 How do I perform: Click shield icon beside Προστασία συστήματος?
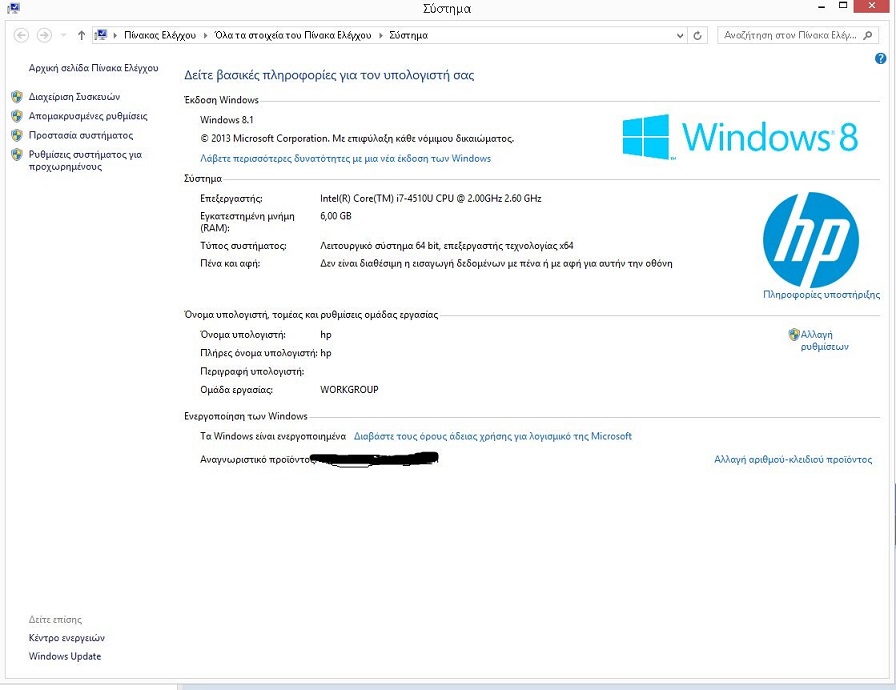coord(17,135)
